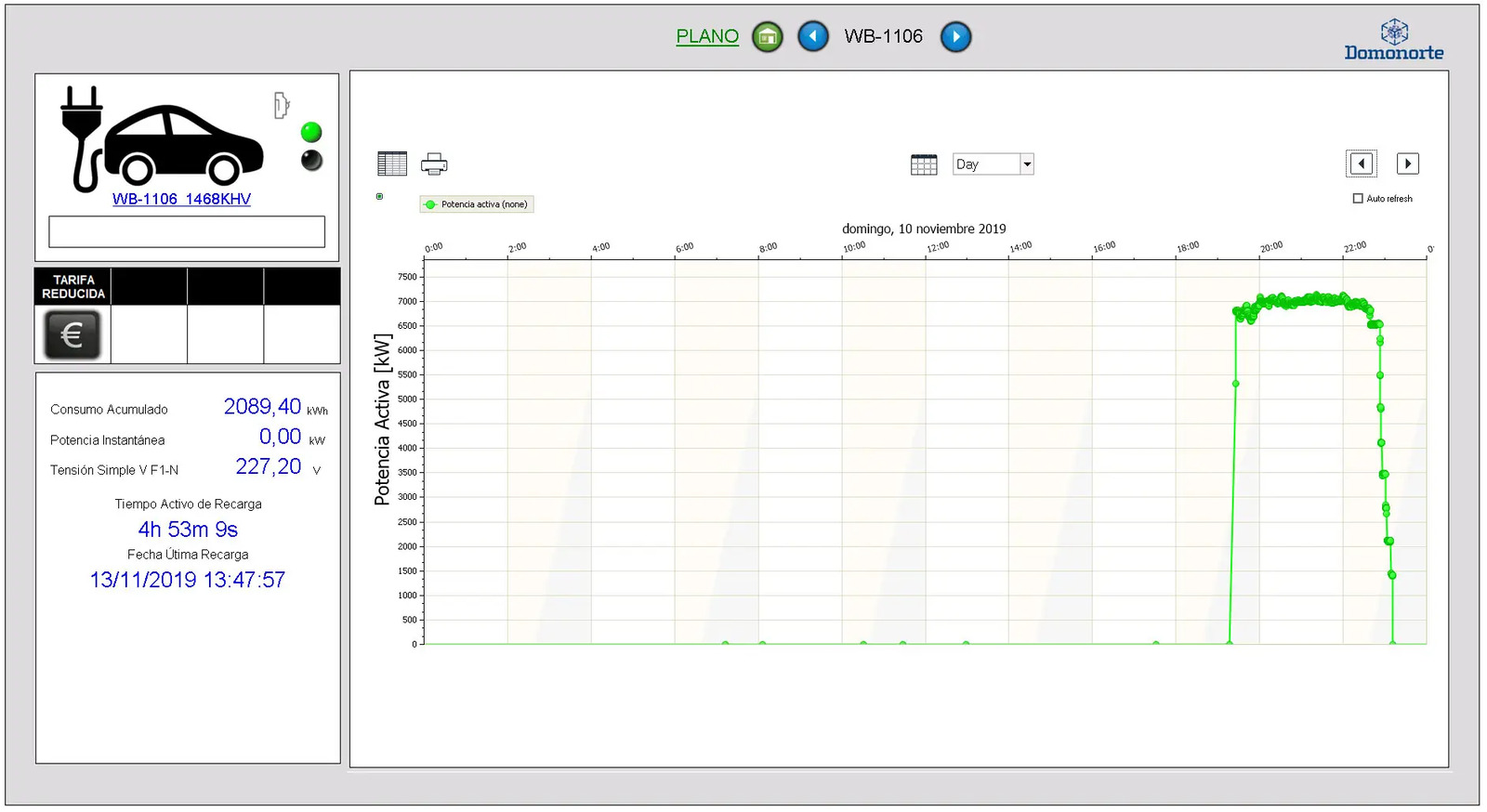Print the chart using the printer icon
Viewport: 1487px width, 812px height.
point(434,164)
